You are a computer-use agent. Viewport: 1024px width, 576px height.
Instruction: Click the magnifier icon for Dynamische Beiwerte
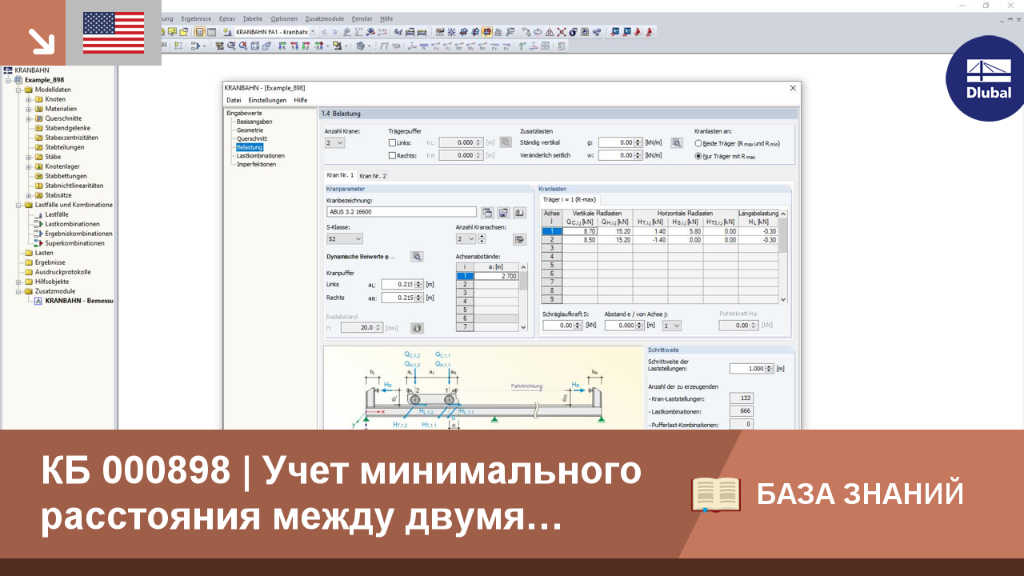click(417, 257)
